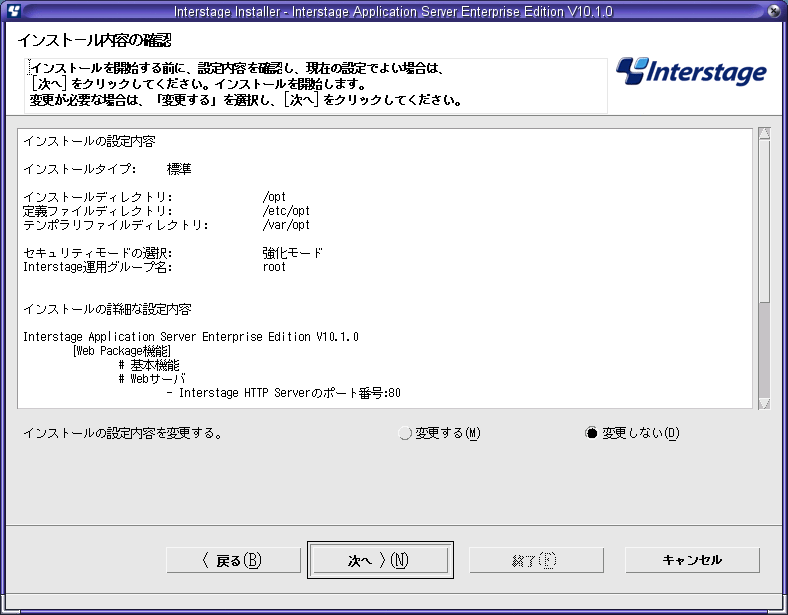Close the Interstage Installer window
The image size is (788, 615).
774,11
